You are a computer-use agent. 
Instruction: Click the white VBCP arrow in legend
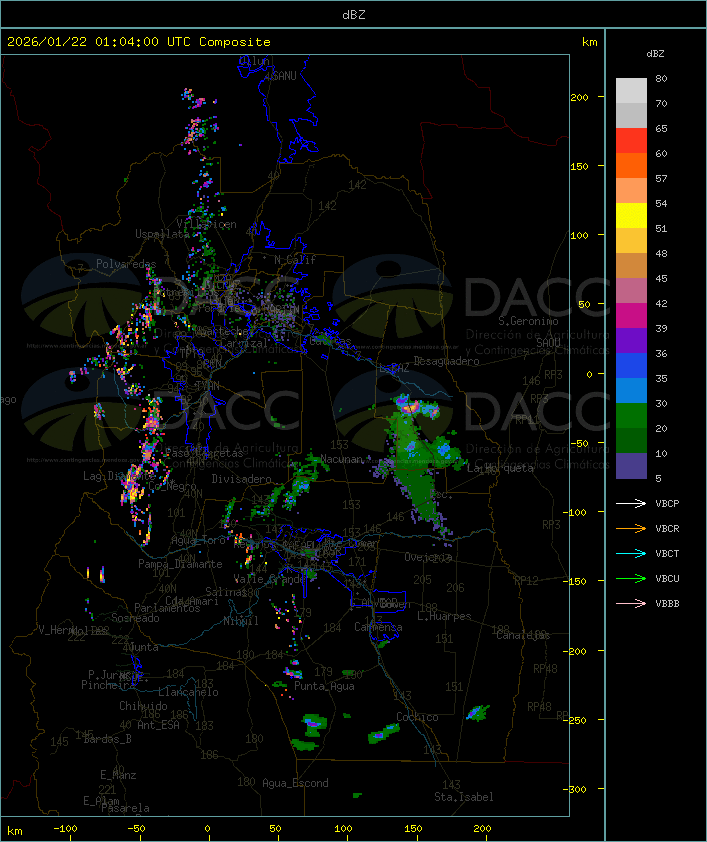[632, 503]
